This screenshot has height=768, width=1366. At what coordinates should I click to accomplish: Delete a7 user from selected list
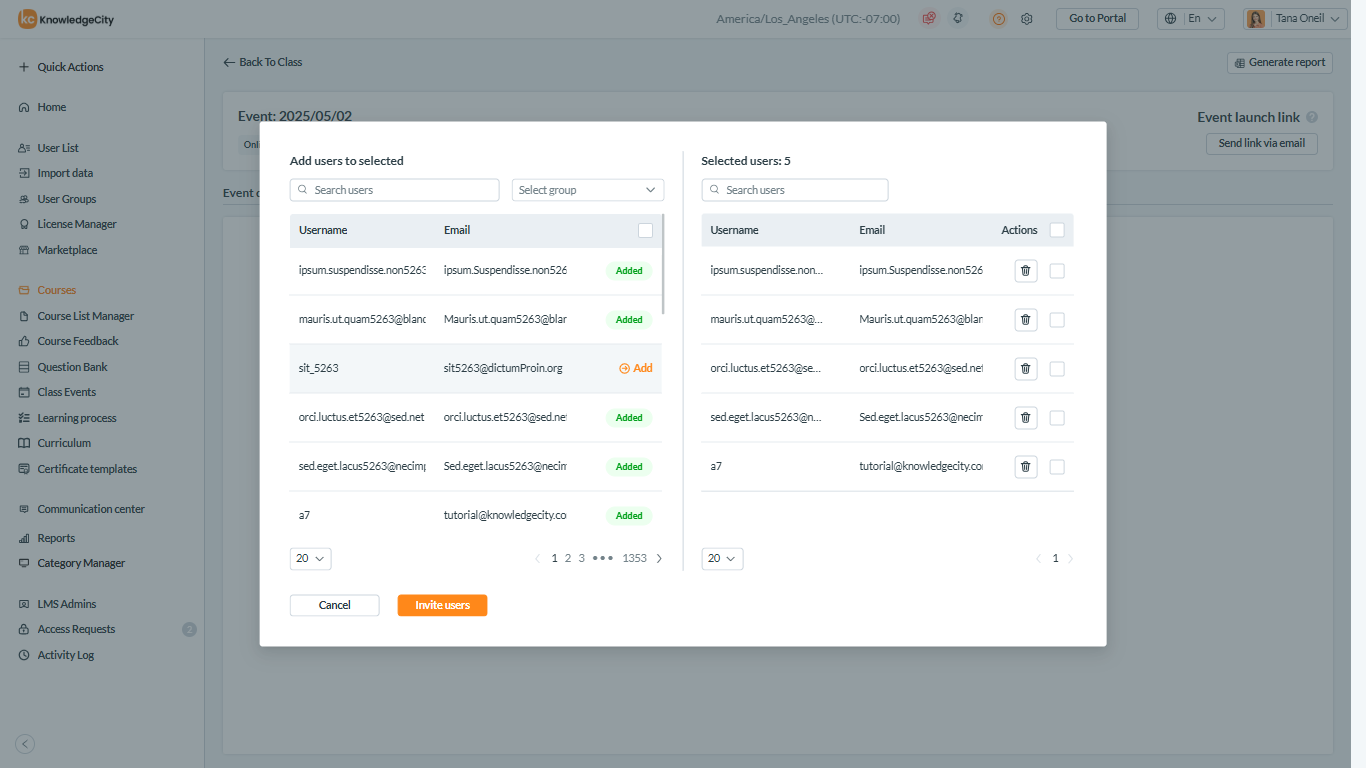1025,466
